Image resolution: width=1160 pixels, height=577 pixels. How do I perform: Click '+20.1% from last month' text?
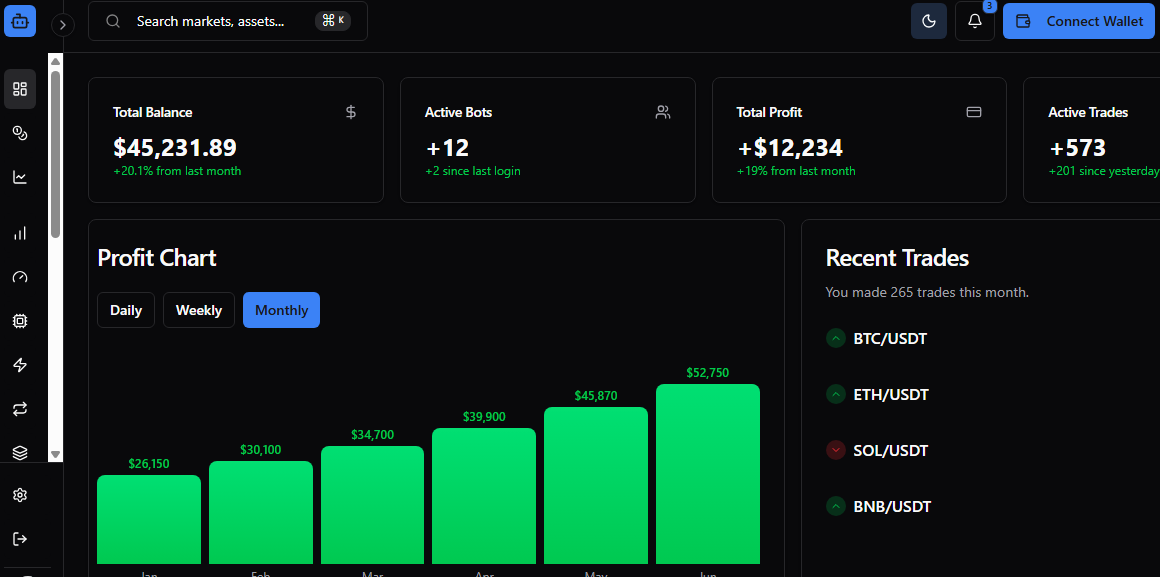[x=177, y=171]
